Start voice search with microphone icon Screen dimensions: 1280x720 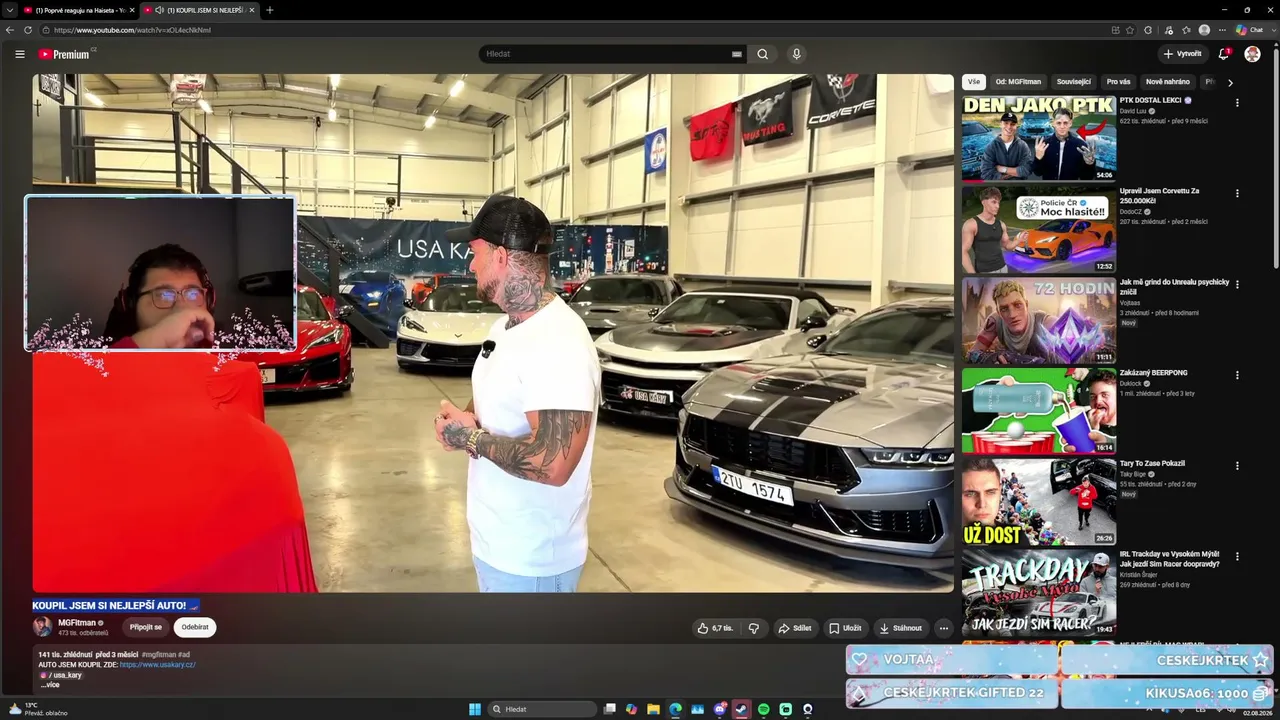pyautogui.click(x=796, y=54)
